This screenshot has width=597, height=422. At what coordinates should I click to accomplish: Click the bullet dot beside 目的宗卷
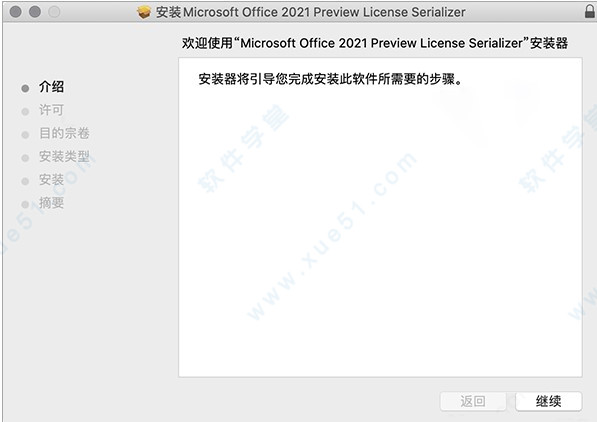(25, 135)
